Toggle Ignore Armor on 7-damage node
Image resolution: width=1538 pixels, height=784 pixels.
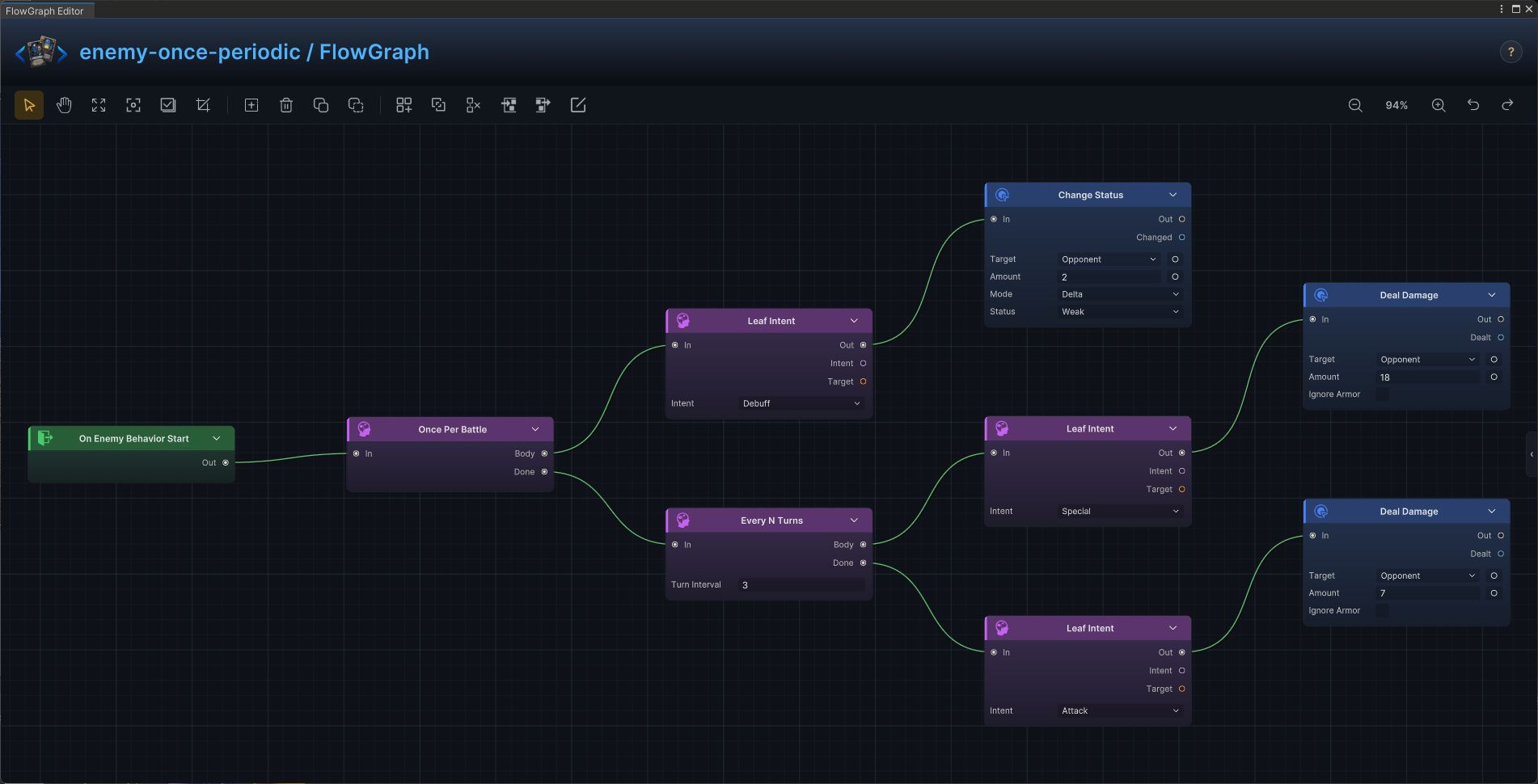click(x=1383, y=610)
